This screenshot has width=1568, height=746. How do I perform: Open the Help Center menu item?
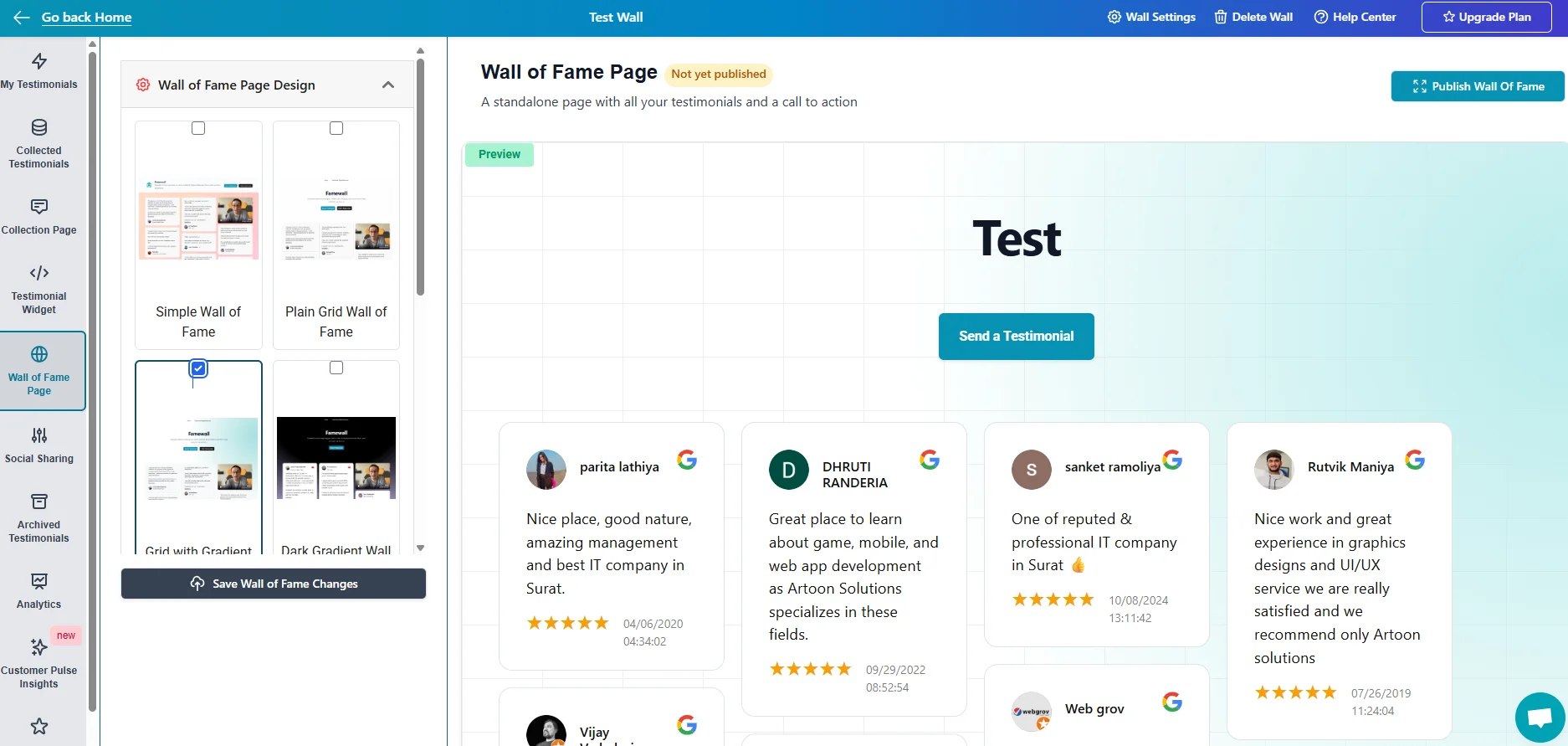(x=1355, y=17)
